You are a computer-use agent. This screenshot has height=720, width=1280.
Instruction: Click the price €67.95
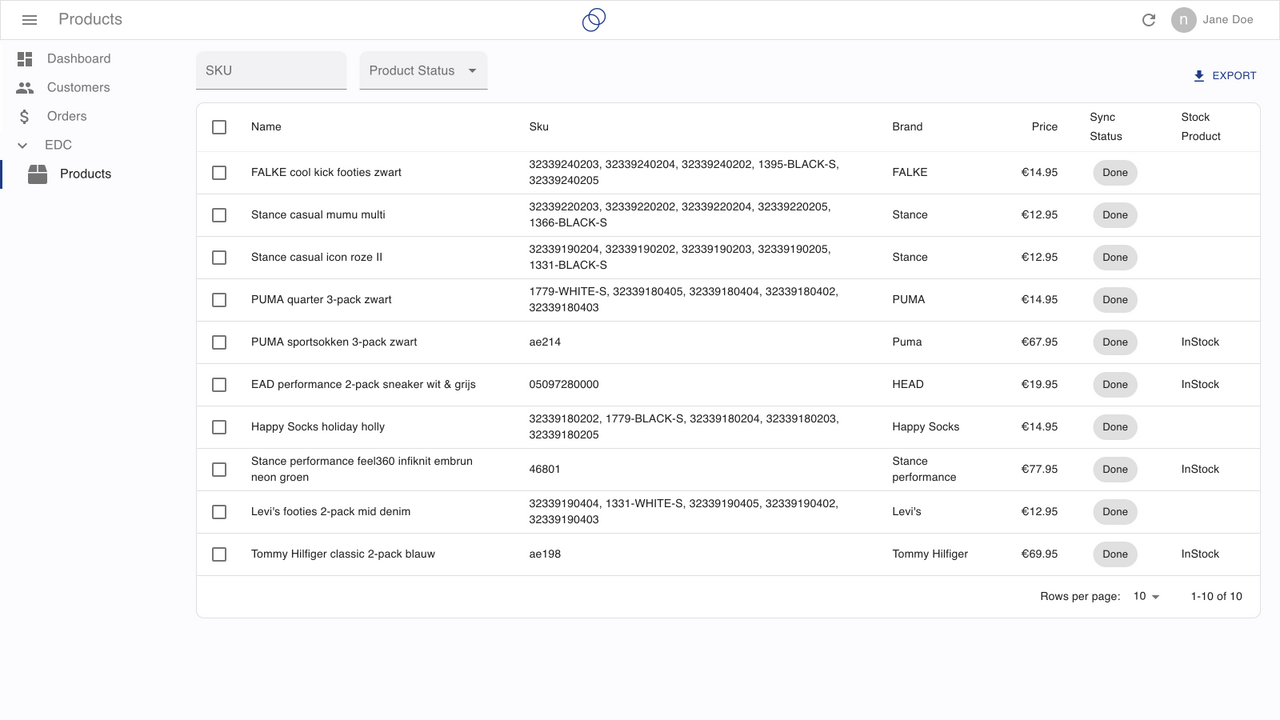[1039, 342]
